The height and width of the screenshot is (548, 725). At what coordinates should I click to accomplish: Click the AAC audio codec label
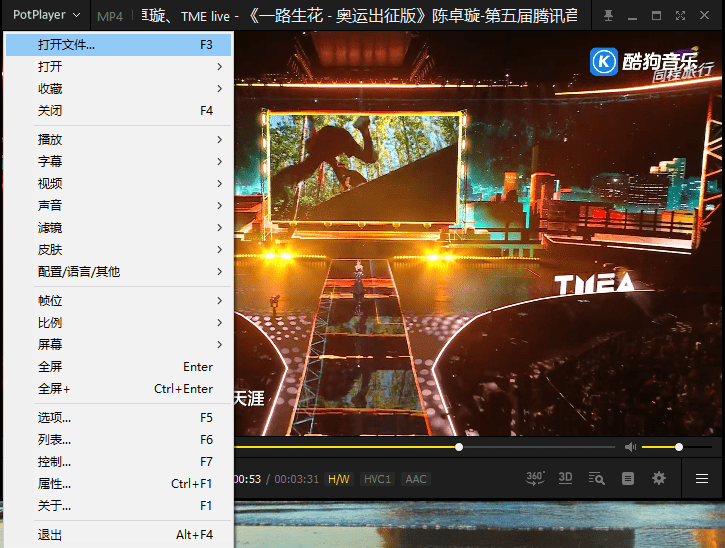coord(416,479)
